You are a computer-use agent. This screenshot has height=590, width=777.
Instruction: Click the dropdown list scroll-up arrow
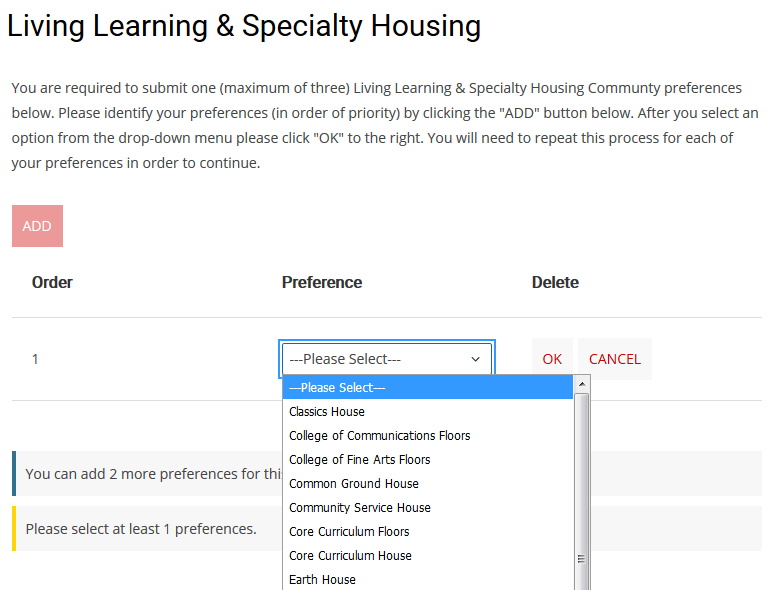582,384
